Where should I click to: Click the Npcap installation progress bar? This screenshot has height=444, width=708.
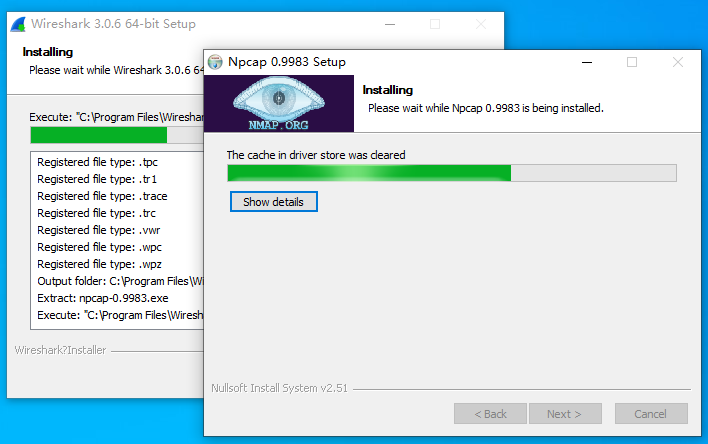(452, 173)
